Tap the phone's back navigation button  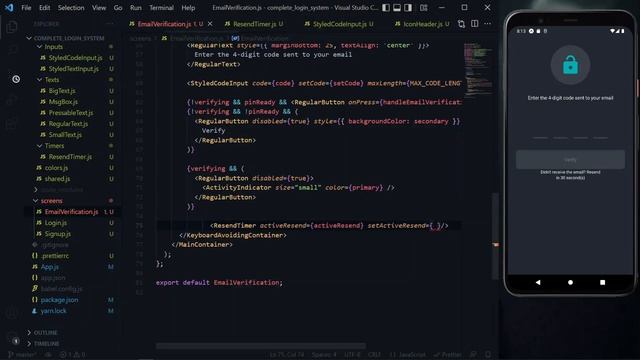tap(538, 282)
